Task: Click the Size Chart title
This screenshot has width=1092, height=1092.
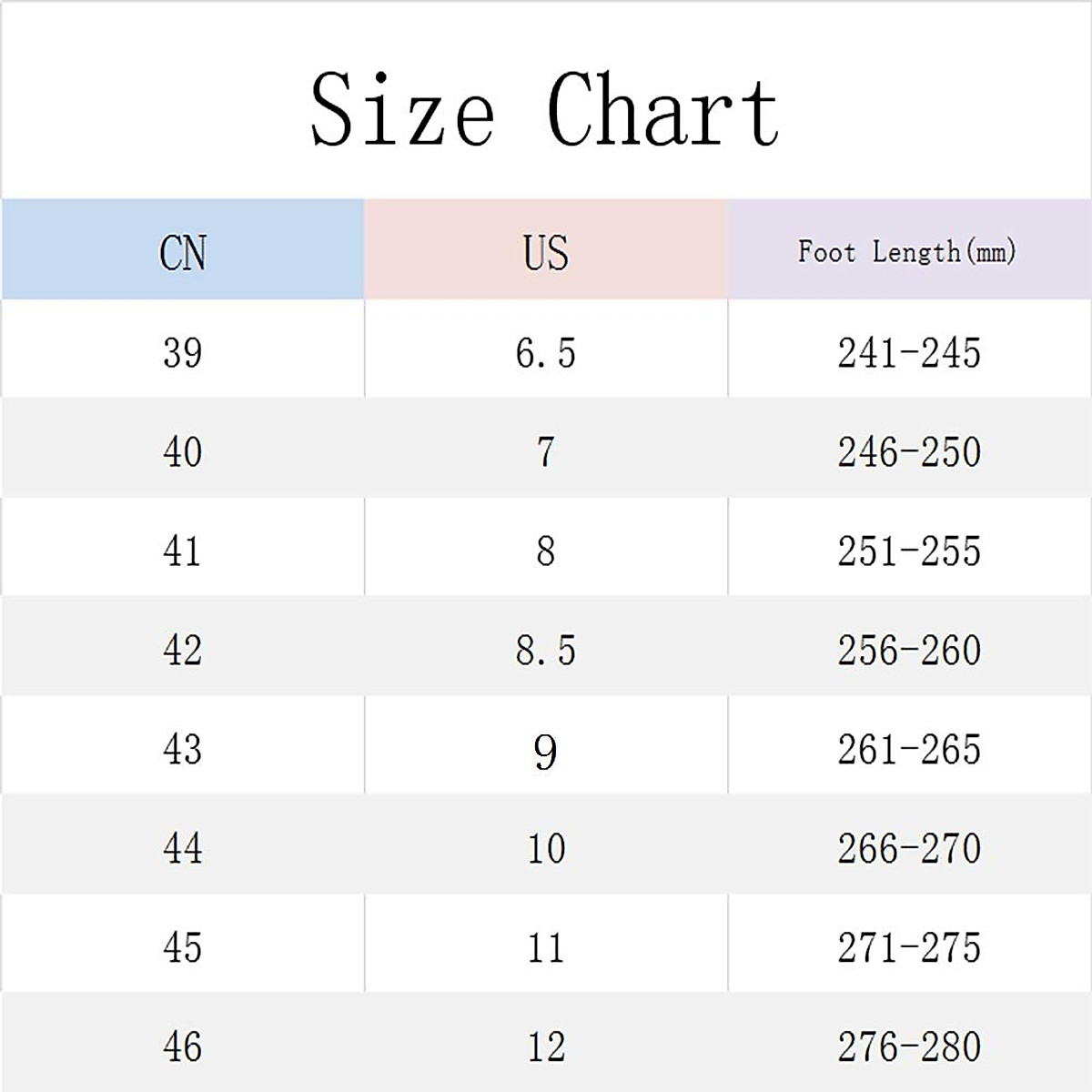Action: pos(544,110)
